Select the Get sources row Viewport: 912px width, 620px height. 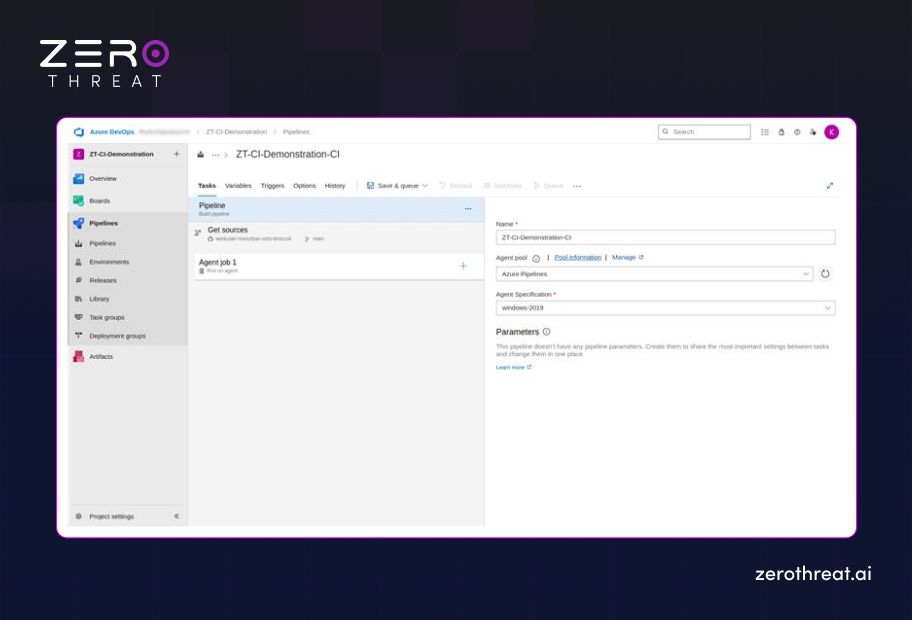(336, 234)
